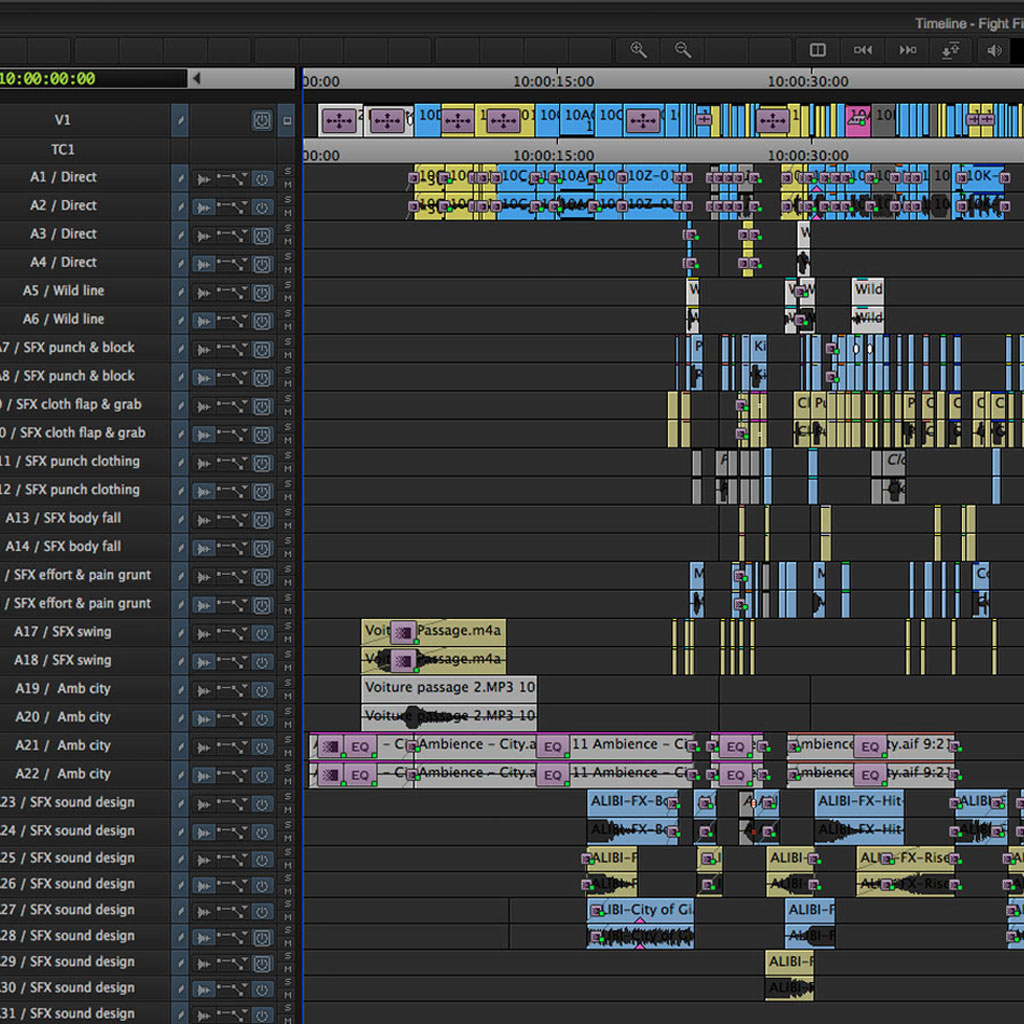Select the Wild clip on A5 track
This screenshot has width=1024, height=1024.
pyautogui.click(x=868, y=291)
